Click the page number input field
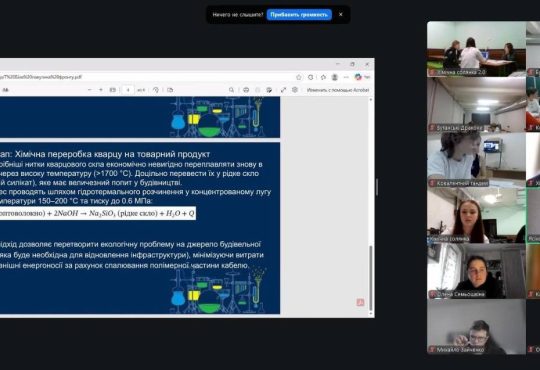The image size is (540, 370). pos(128,90)
